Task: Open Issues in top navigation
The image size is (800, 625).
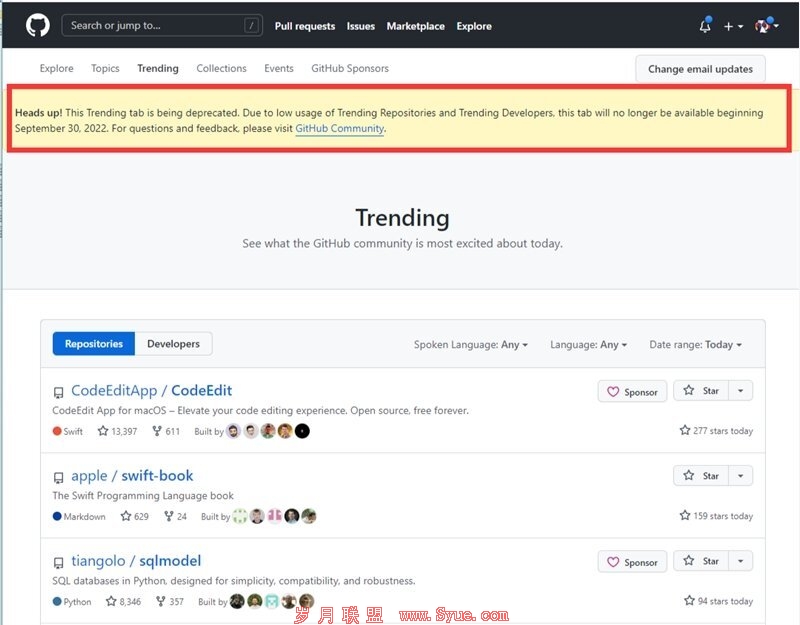Action: 361,26
